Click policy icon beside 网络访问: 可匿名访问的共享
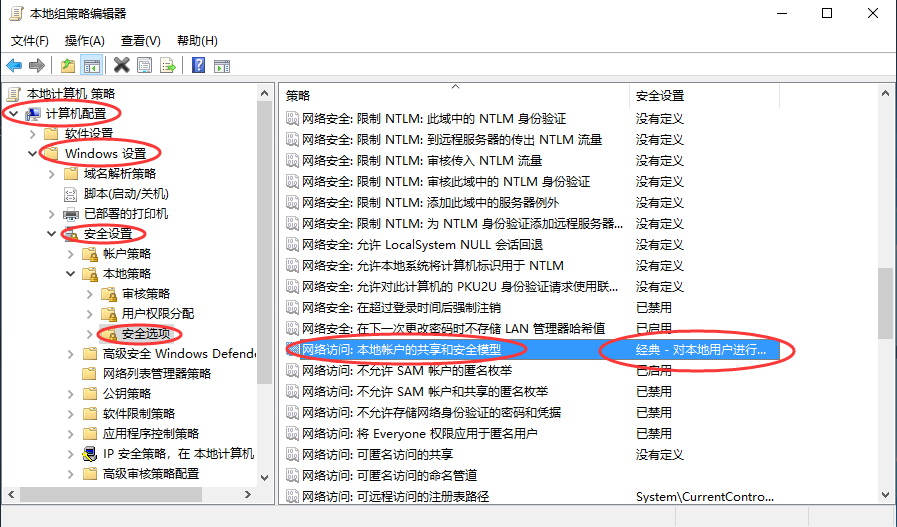The image size is (897, 527). [292, 454]
